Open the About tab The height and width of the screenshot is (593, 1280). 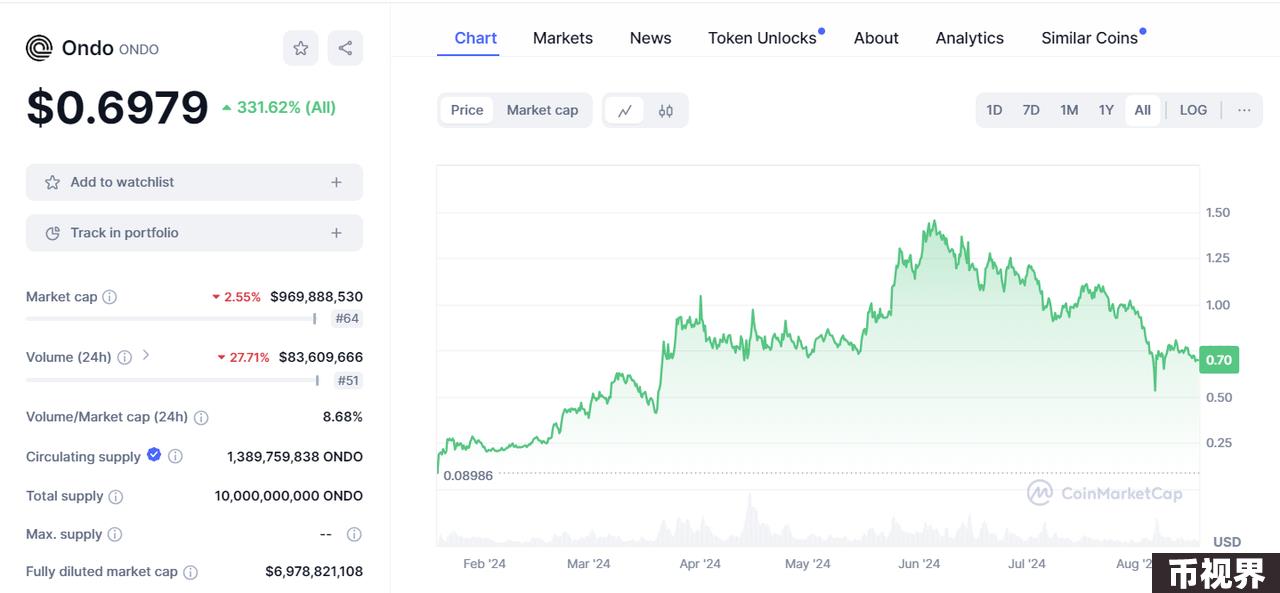(x=876, y=38)
